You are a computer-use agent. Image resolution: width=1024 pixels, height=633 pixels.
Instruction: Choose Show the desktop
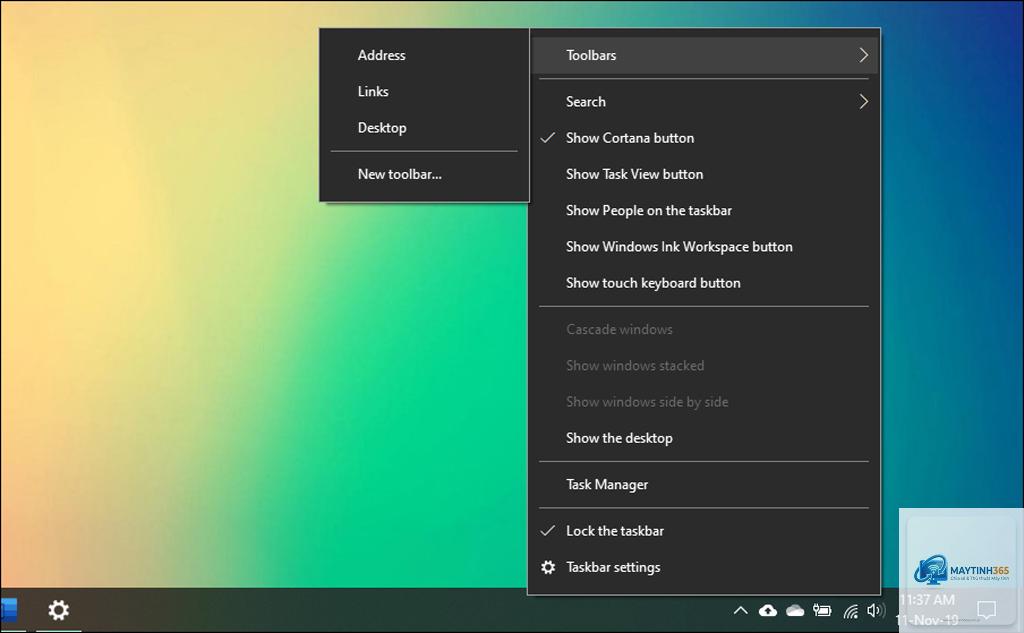[704, 438]
